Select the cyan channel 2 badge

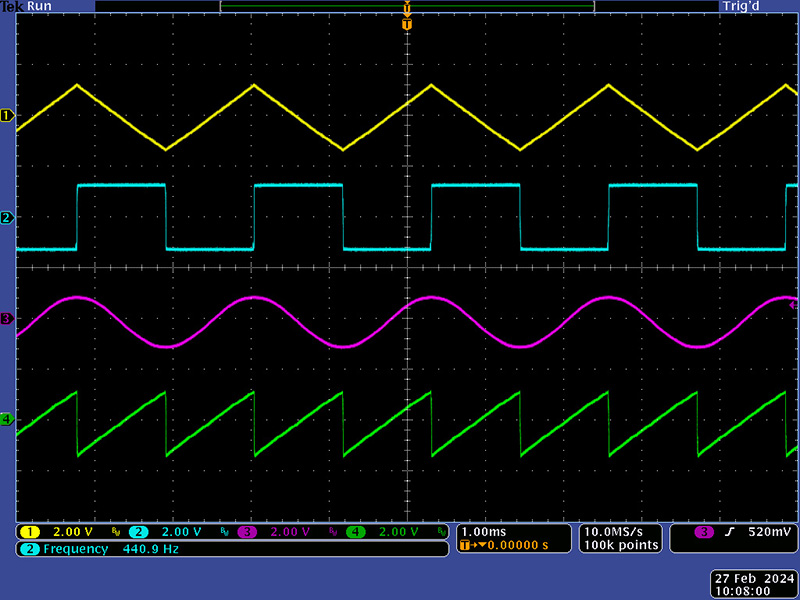coord(138,532)
